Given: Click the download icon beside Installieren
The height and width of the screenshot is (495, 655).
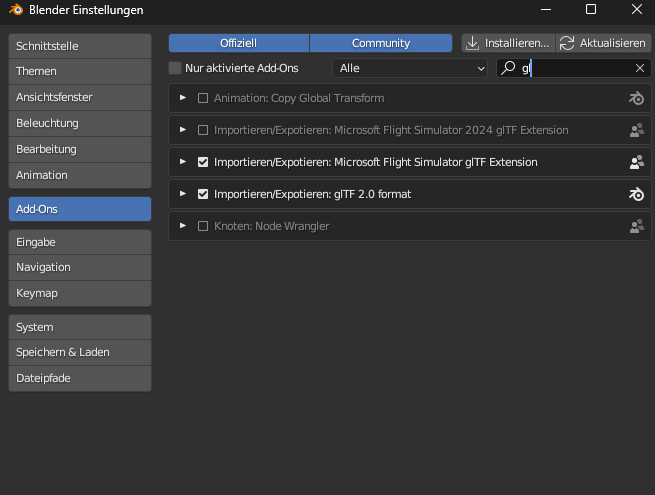Looking at the screenshot, I should click(472, 43).
